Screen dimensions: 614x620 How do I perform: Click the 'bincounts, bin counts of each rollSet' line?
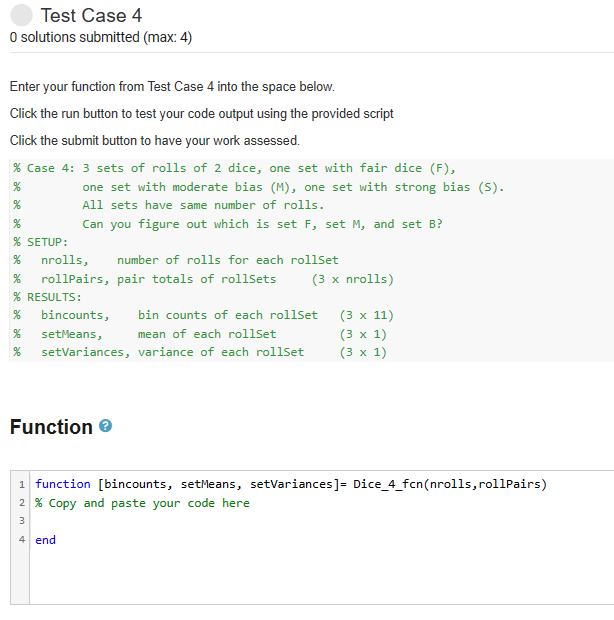click(203, 315)
